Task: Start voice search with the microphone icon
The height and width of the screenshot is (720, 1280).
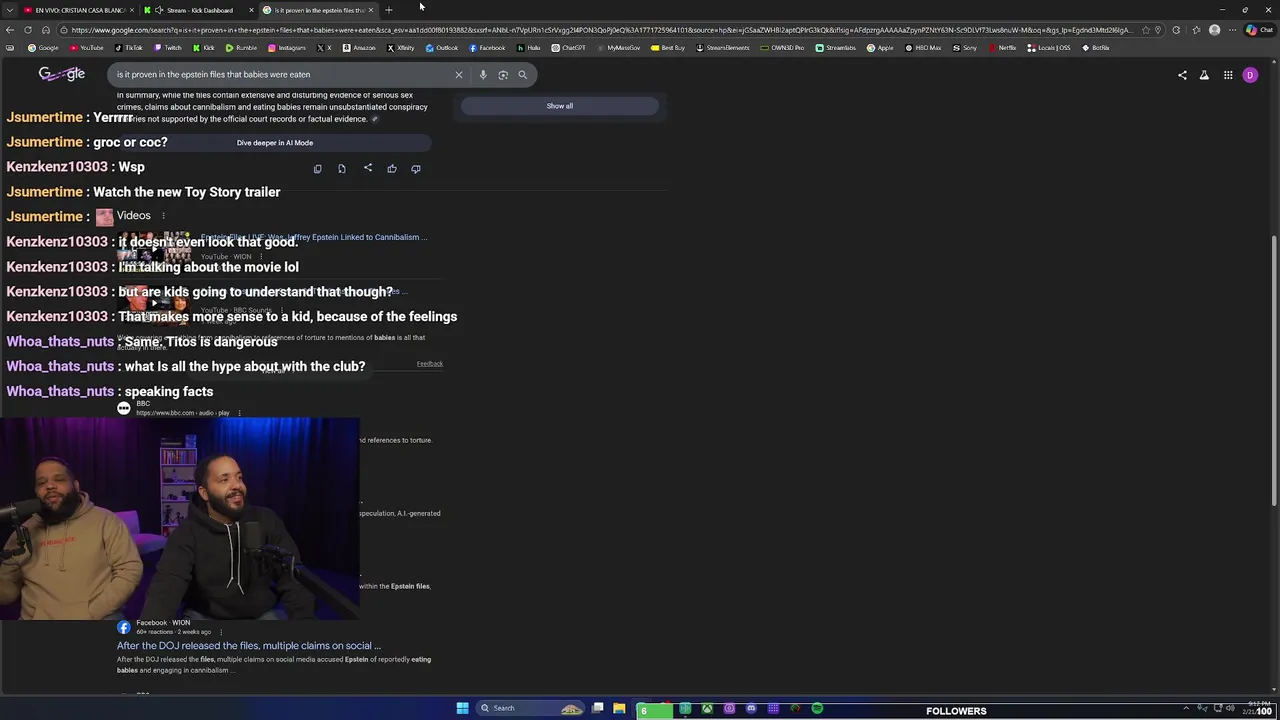Action: 483,75
